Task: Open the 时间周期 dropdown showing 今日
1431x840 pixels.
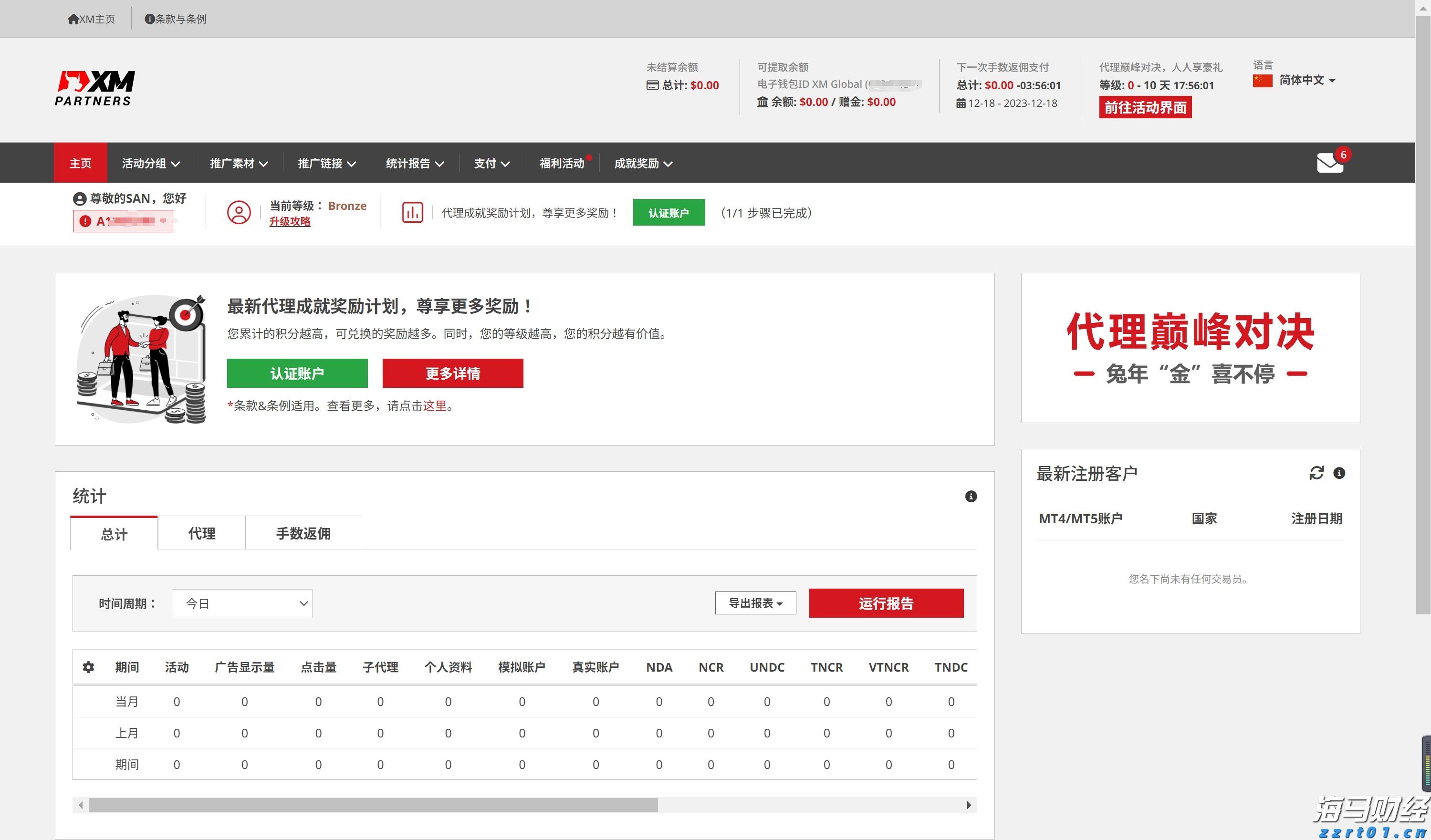Action: click(241, 603)
